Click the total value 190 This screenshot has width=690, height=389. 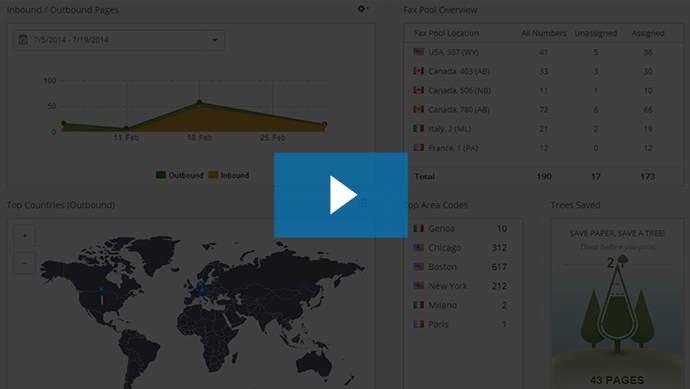pos(544,176)
